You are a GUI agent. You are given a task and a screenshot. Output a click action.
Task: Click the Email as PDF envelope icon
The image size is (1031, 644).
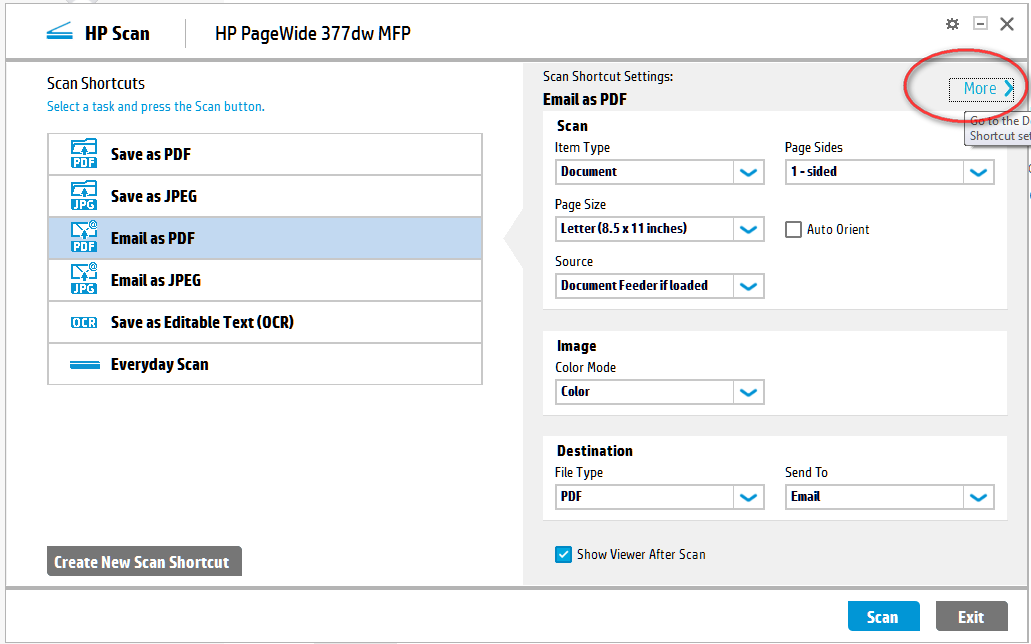[84, 237]
